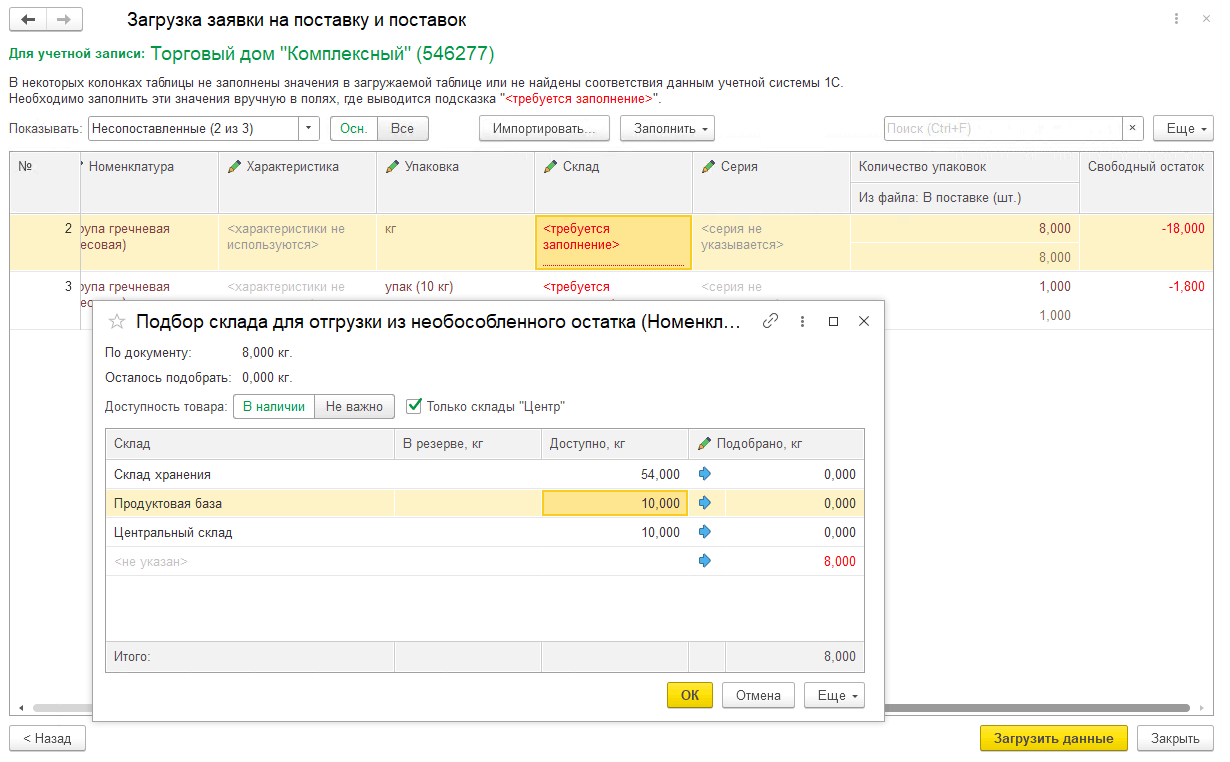Click in the Поиск search field
Viewport: 1230px width, 762px height.
click(x=1002, y=128)
